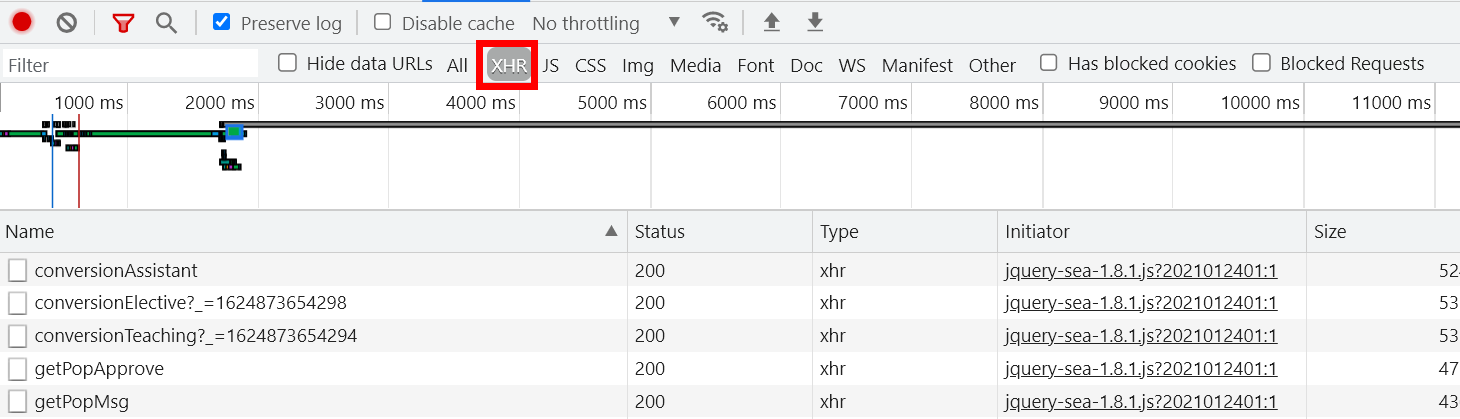
Task: Check the Hide data URLs checkbox
Action: tap(288, 64)
